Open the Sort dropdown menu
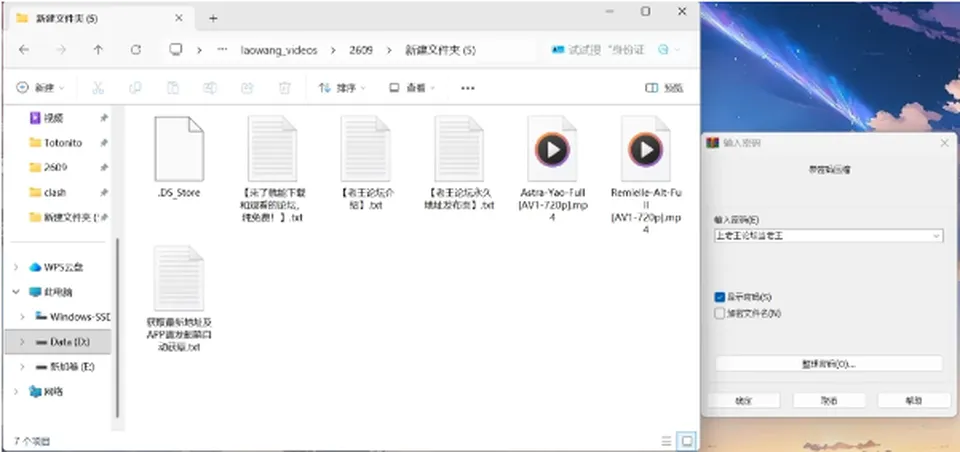The width and height of the screenshot is (960, 452). click(x=342, y=88)
